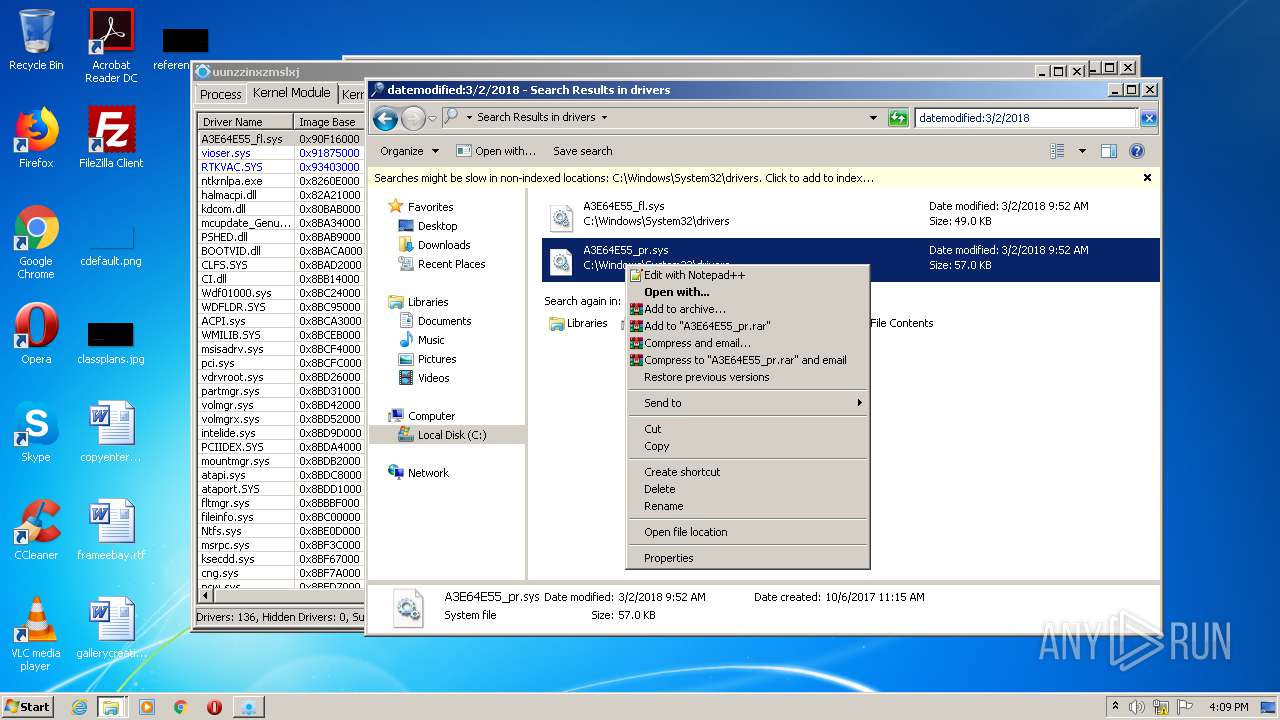Image resolution: width=1280 pixels, height=720 pixels.
Task: Select Open file location entry
Action: 747,532
